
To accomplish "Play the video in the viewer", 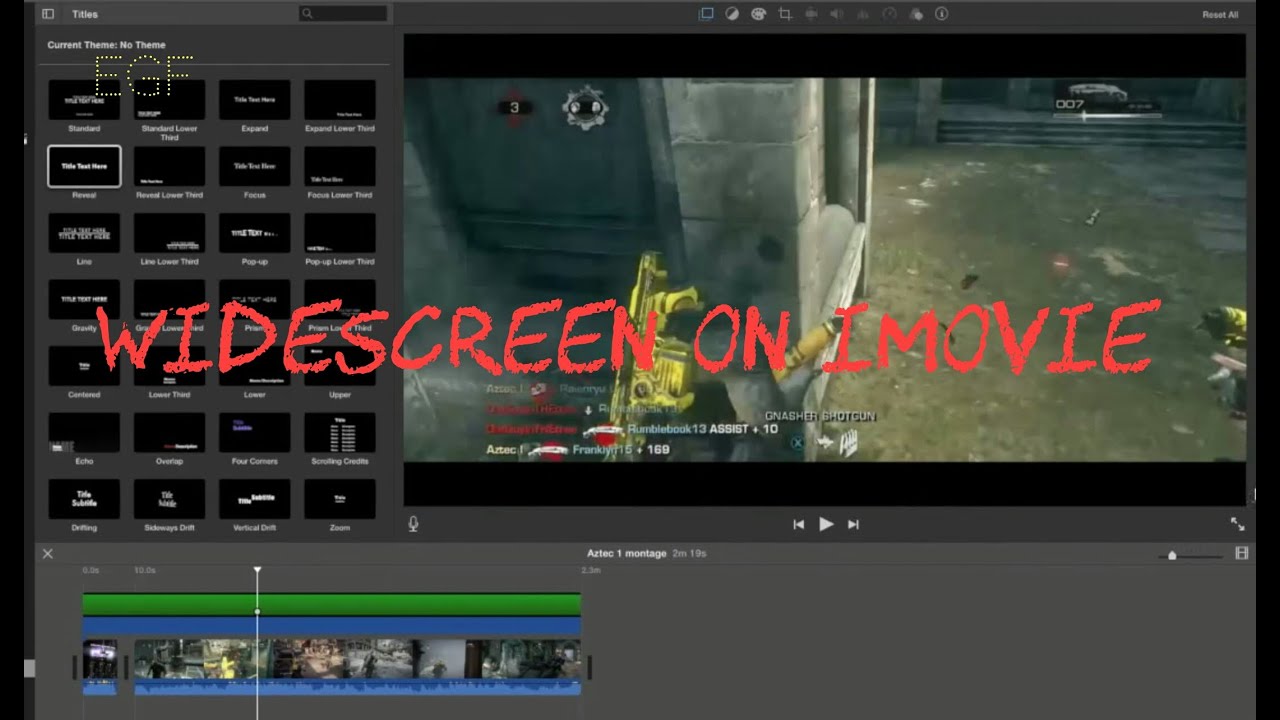I will tap(826, 524).
